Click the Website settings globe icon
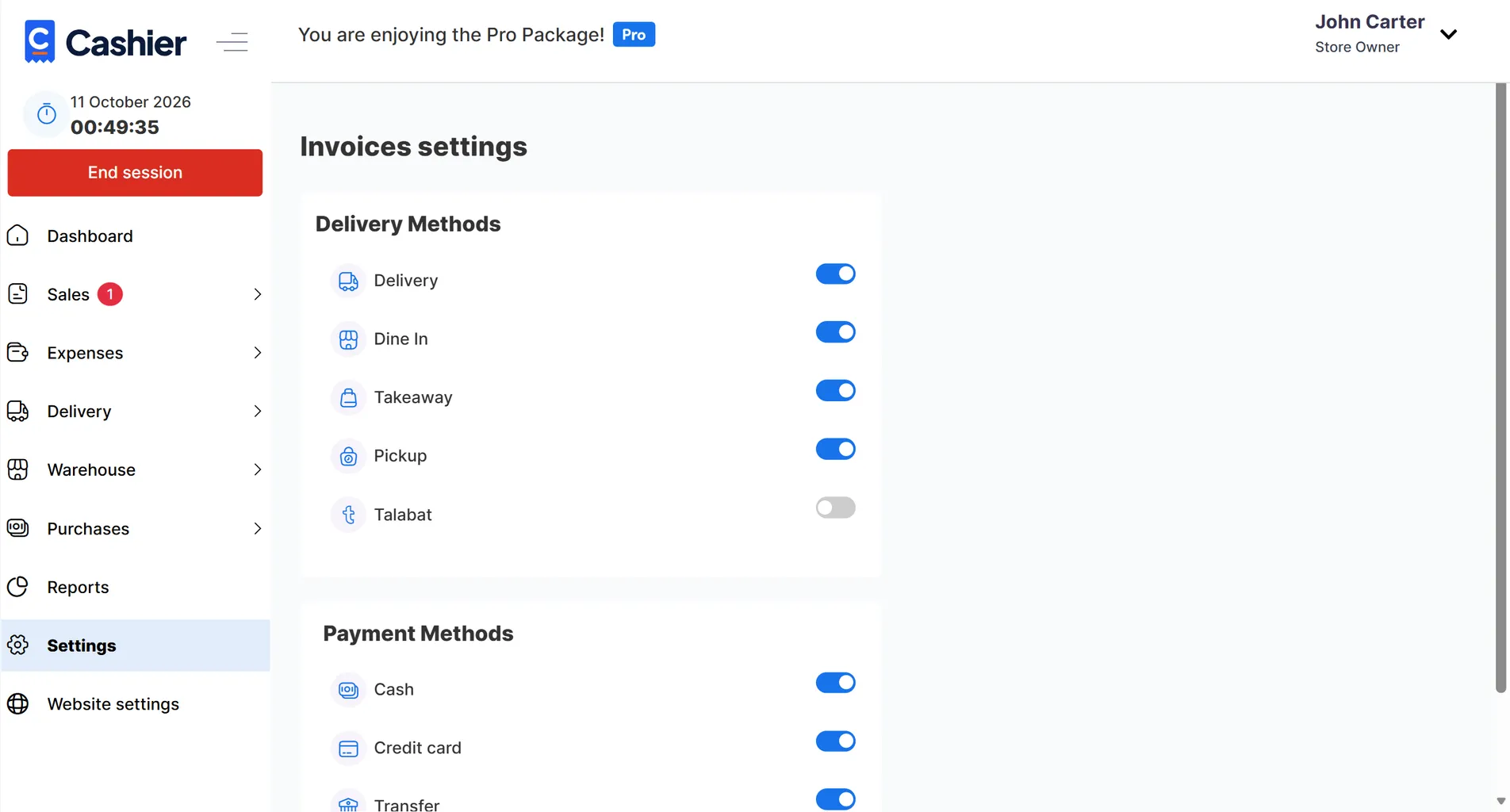The width and height of the screenshot is (1510, 812). pyautogui.click(x=17, y=704)
